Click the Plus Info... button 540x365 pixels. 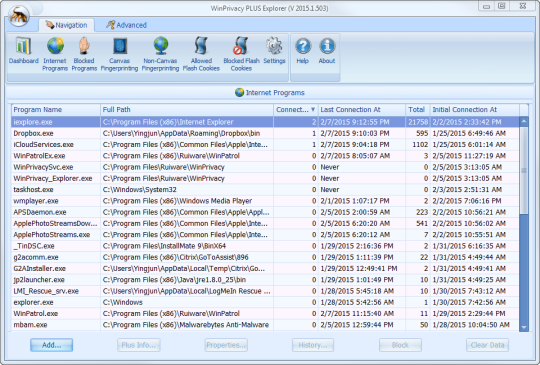[139, 345]
